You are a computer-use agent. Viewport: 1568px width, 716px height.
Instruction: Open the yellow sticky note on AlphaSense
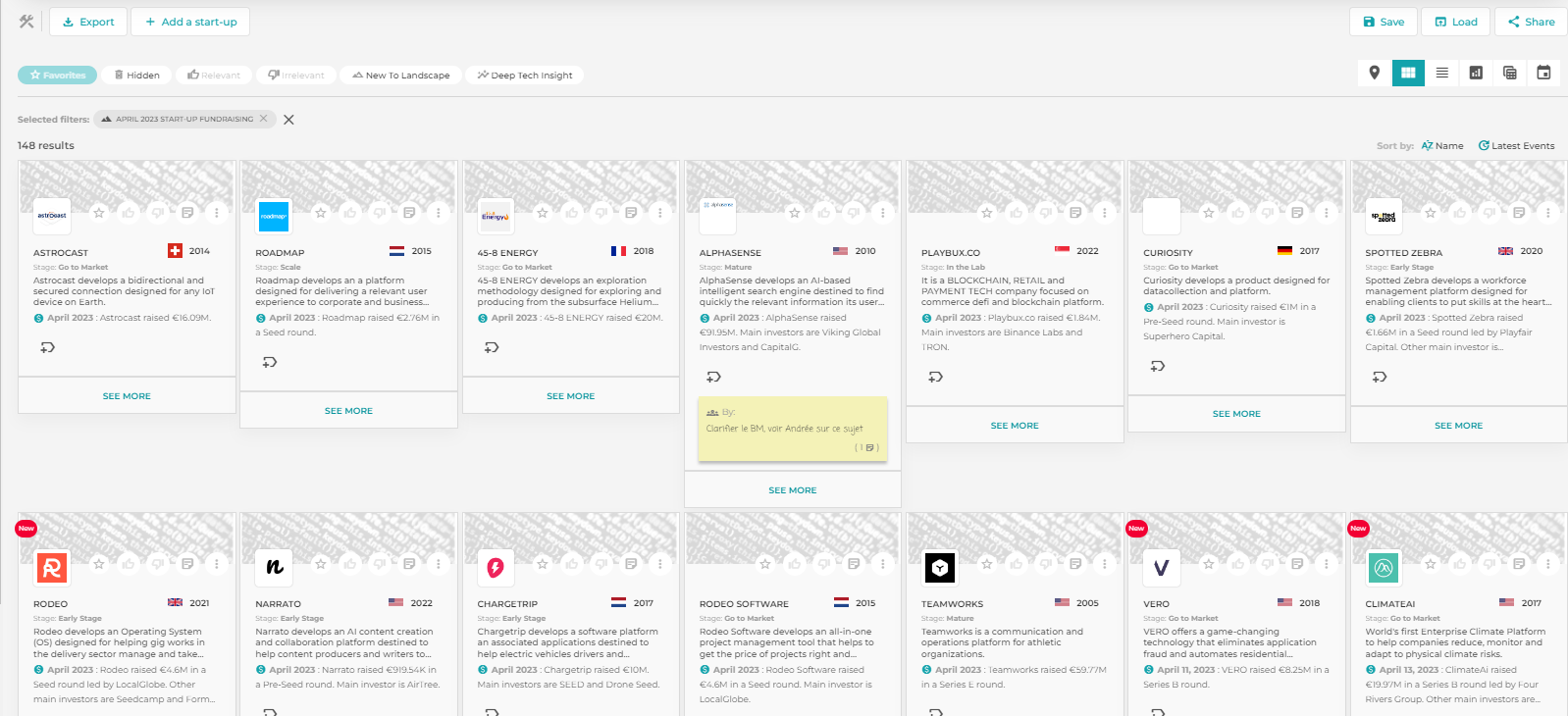[x=793, y=429]
